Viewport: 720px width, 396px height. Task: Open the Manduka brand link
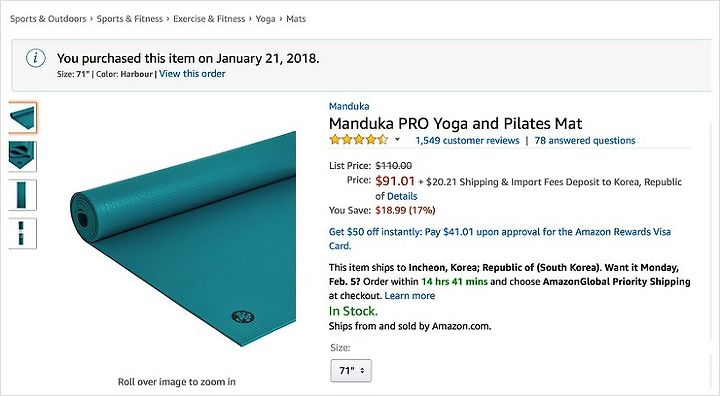click(x=349, y=106)
